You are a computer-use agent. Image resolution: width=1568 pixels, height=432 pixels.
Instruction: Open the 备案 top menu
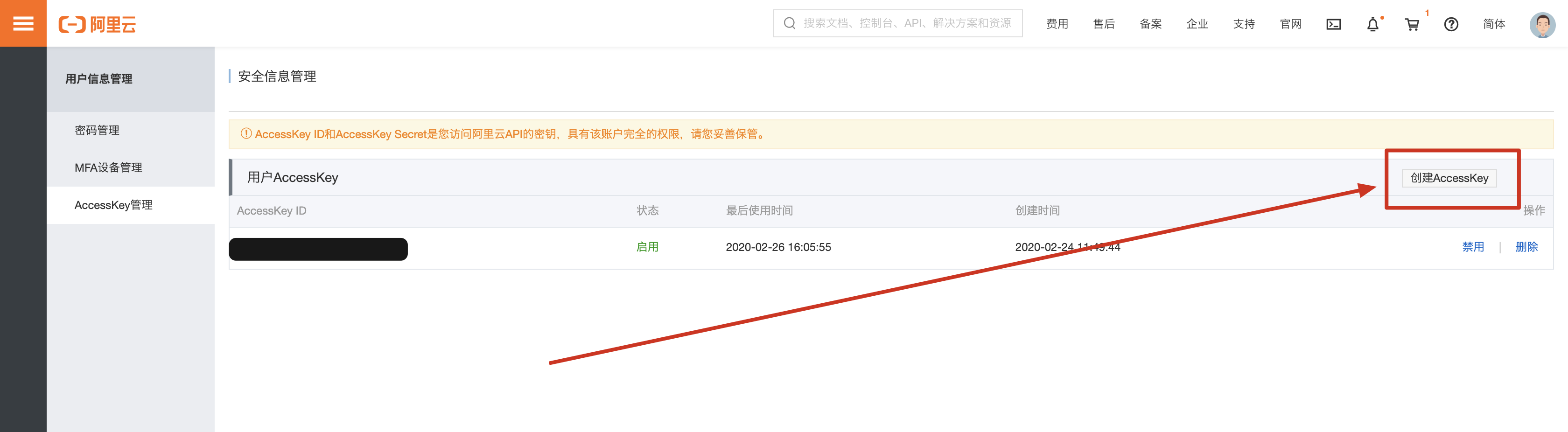pos(1150,24)
